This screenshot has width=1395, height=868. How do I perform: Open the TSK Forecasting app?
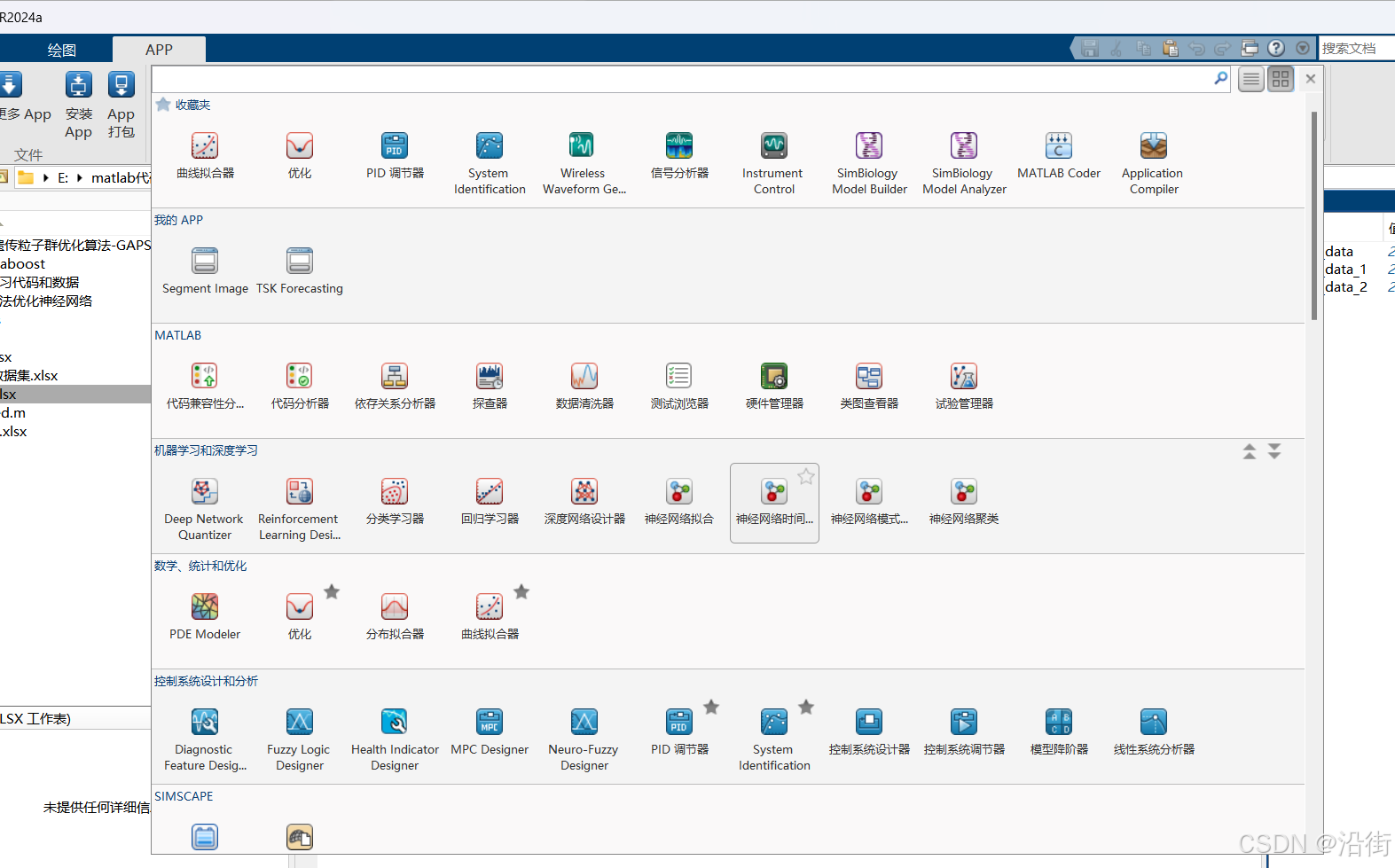(300, 270)
